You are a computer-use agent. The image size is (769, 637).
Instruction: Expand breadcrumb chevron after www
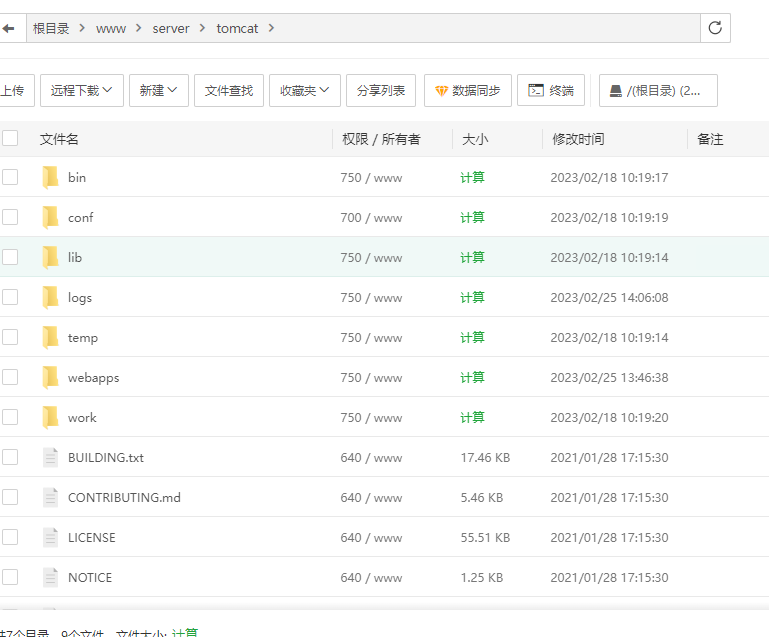(x=139, y=28)
